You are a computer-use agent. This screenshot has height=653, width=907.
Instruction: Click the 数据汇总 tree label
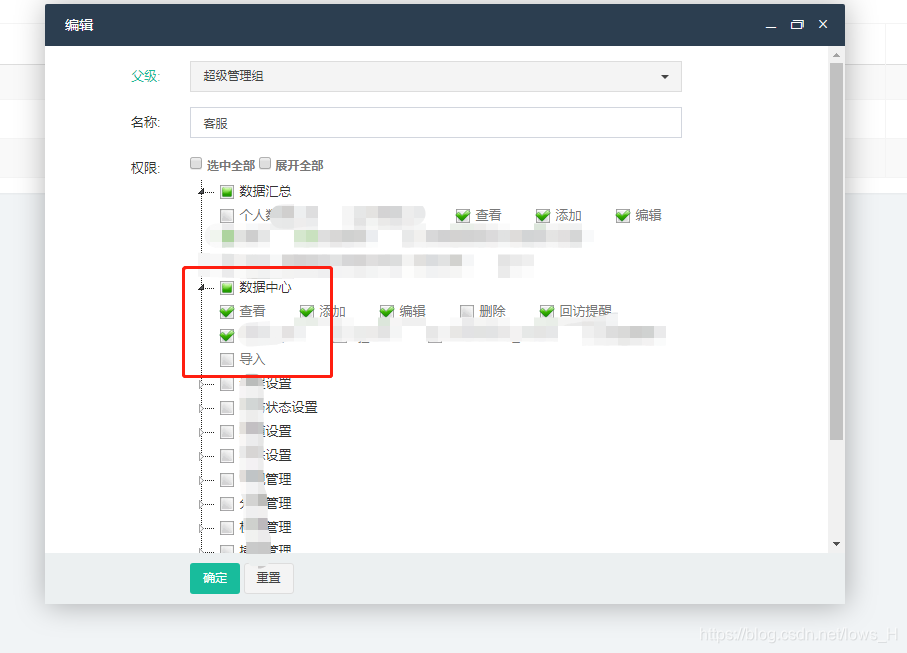click(x=266, y=191)
